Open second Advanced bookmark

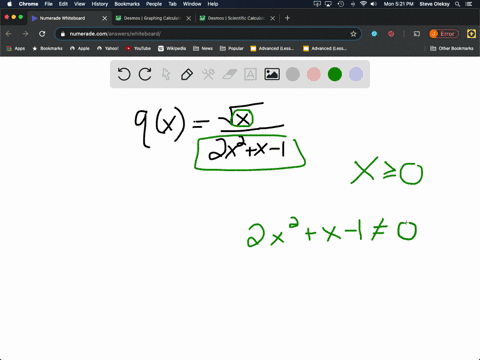(325, 48)
